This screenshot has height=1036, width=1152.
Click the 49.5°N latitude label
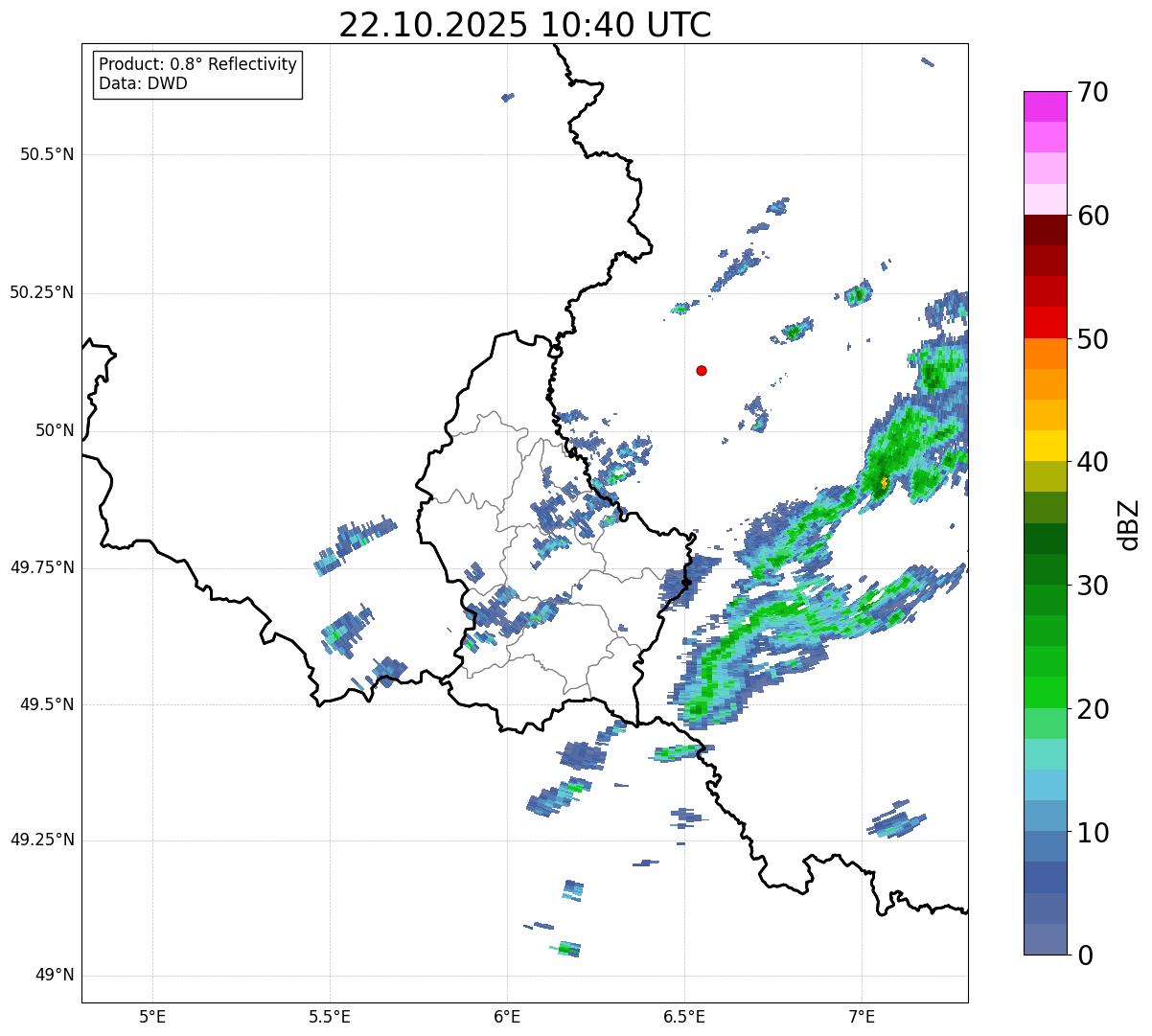point(47,704)
